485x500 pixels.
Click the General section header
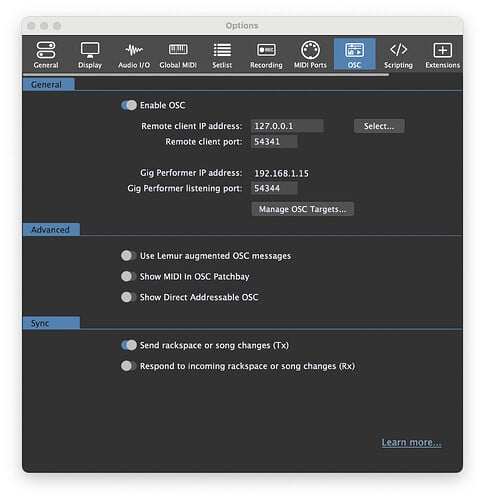coord(49,85)
